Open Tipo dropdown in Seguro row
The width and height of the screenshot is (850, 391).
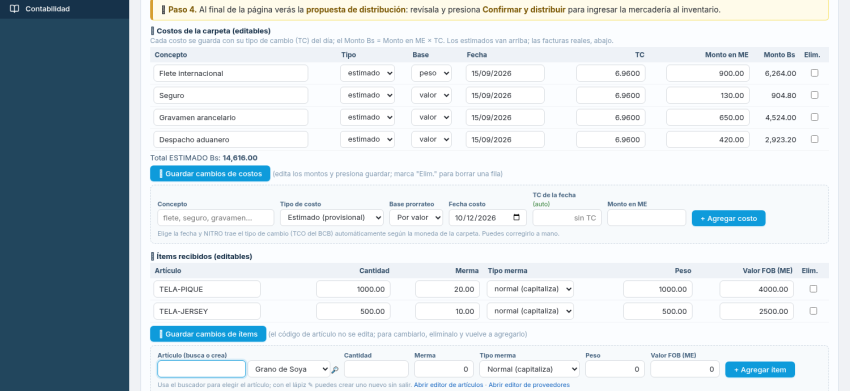pos(368,95)
